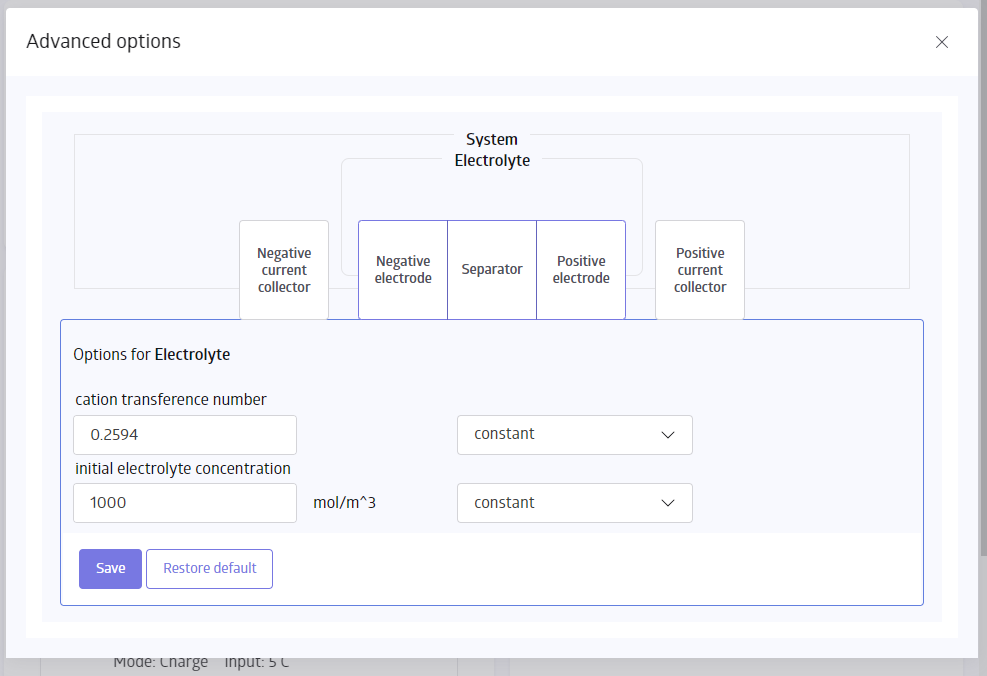Select the Positive current collector component

tap(699, 269)
